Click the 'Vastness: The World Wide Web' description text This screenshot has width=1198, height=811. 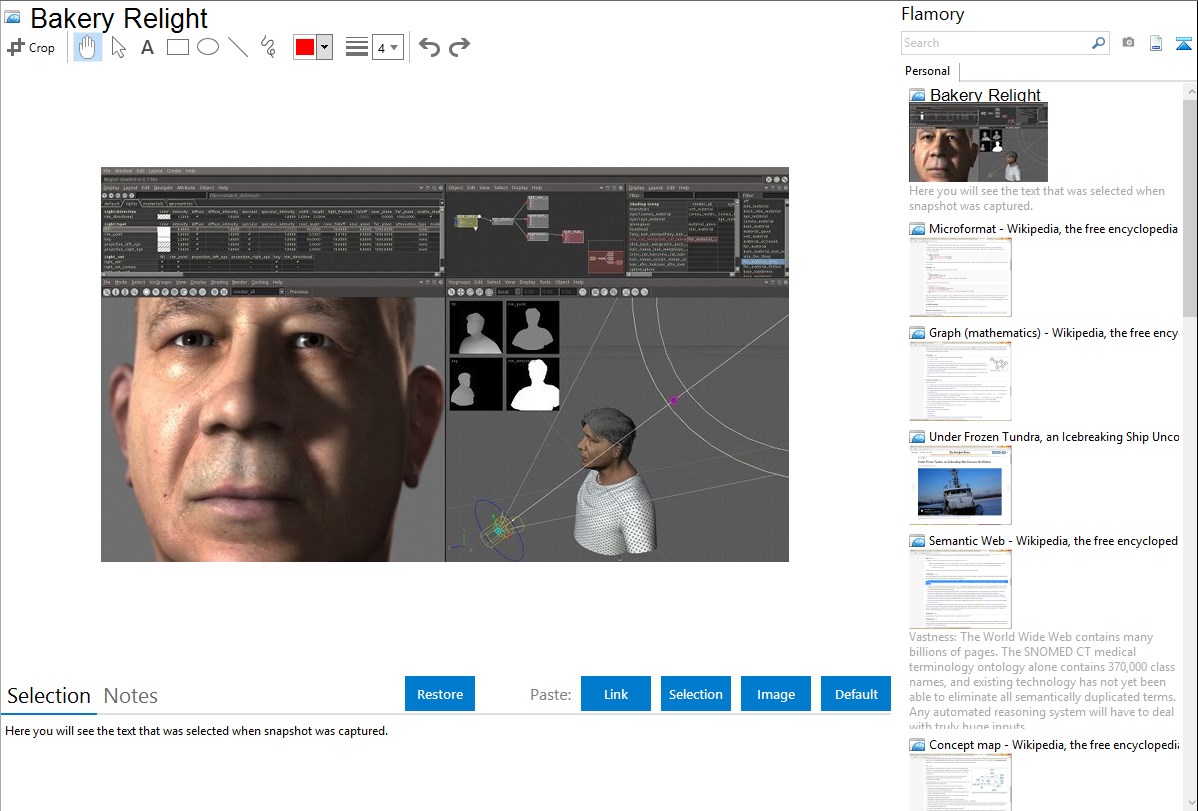(1042, 682)
